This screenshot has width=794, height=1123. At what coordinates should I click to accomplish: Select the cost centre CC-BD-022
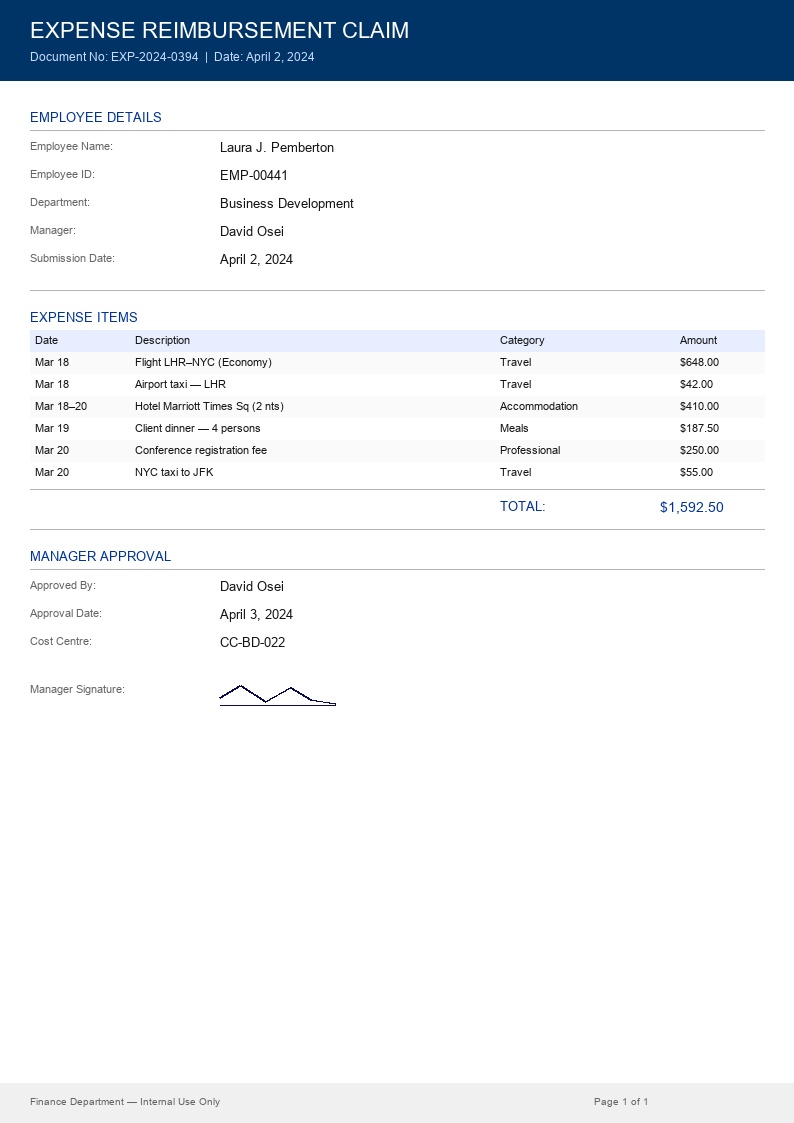pos(252,643)
